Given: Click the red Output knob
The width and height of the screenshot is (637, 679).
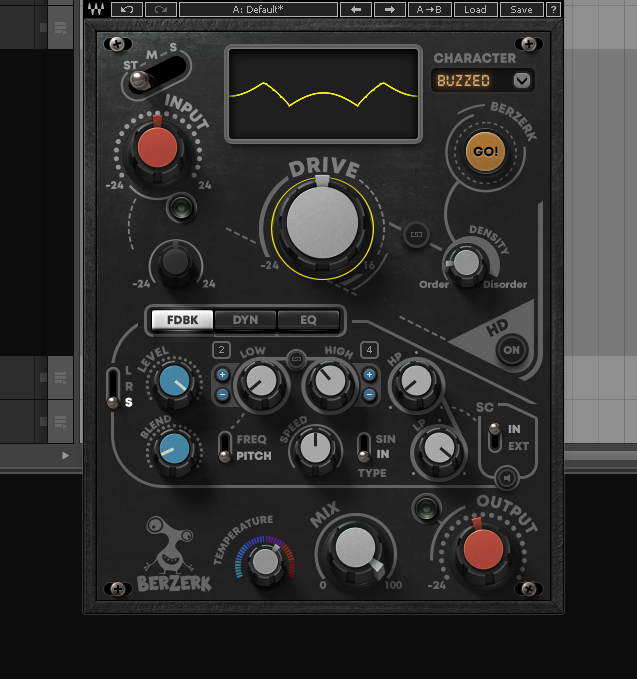Looking at the screenshot, I should click(x=483, y=549).
